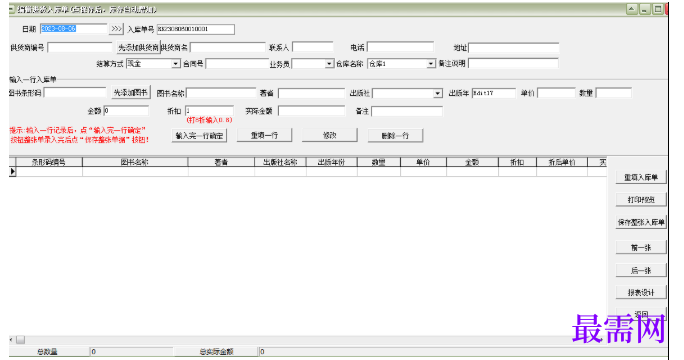Click the 先添加供货商 button
684x360 pixels.
[138, 47]
